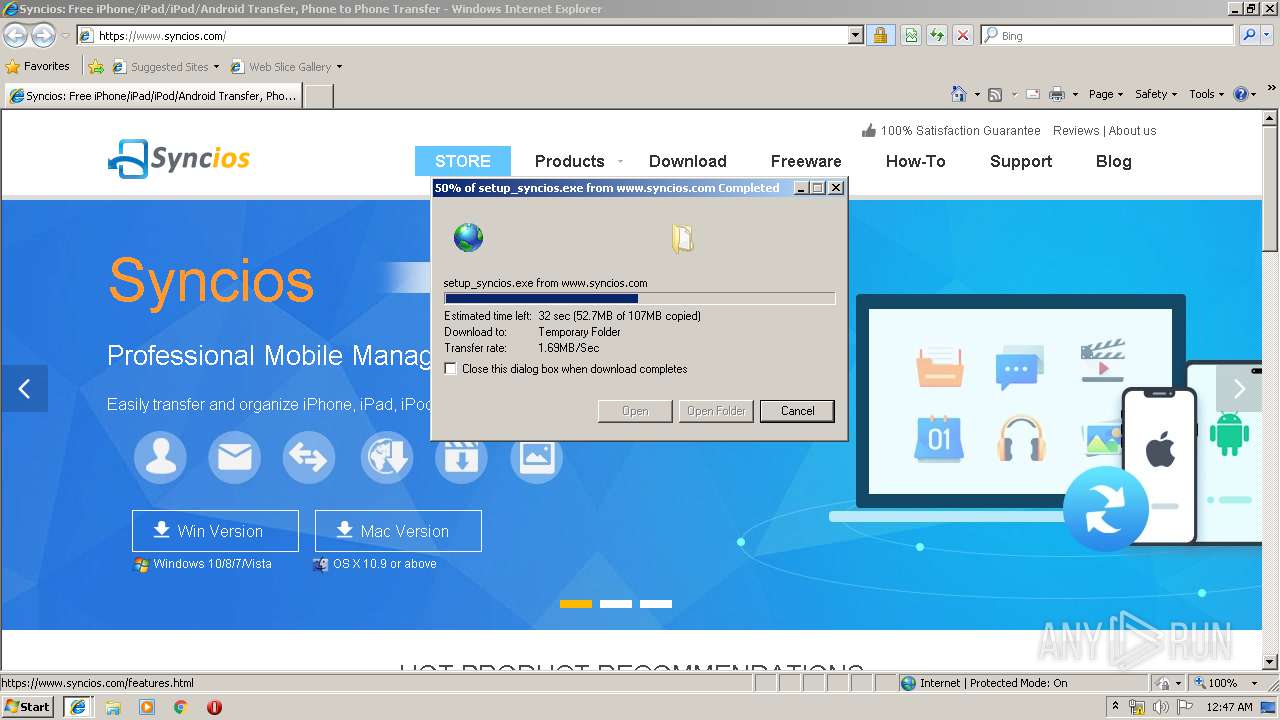The height and width of the screenshot is (720, 1280).
Task: Click the contacts person round icon
Action: point(160,458)
